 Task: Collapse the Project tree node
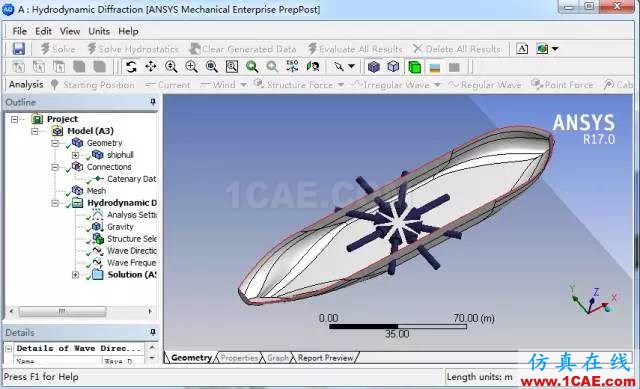[x=15, y=119]
